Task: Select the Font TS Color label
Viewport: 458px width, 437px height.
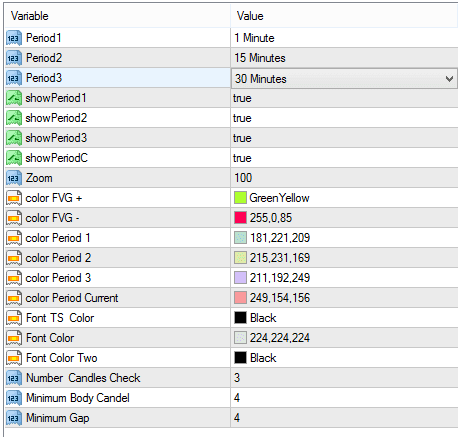Action: coord(60,318)
